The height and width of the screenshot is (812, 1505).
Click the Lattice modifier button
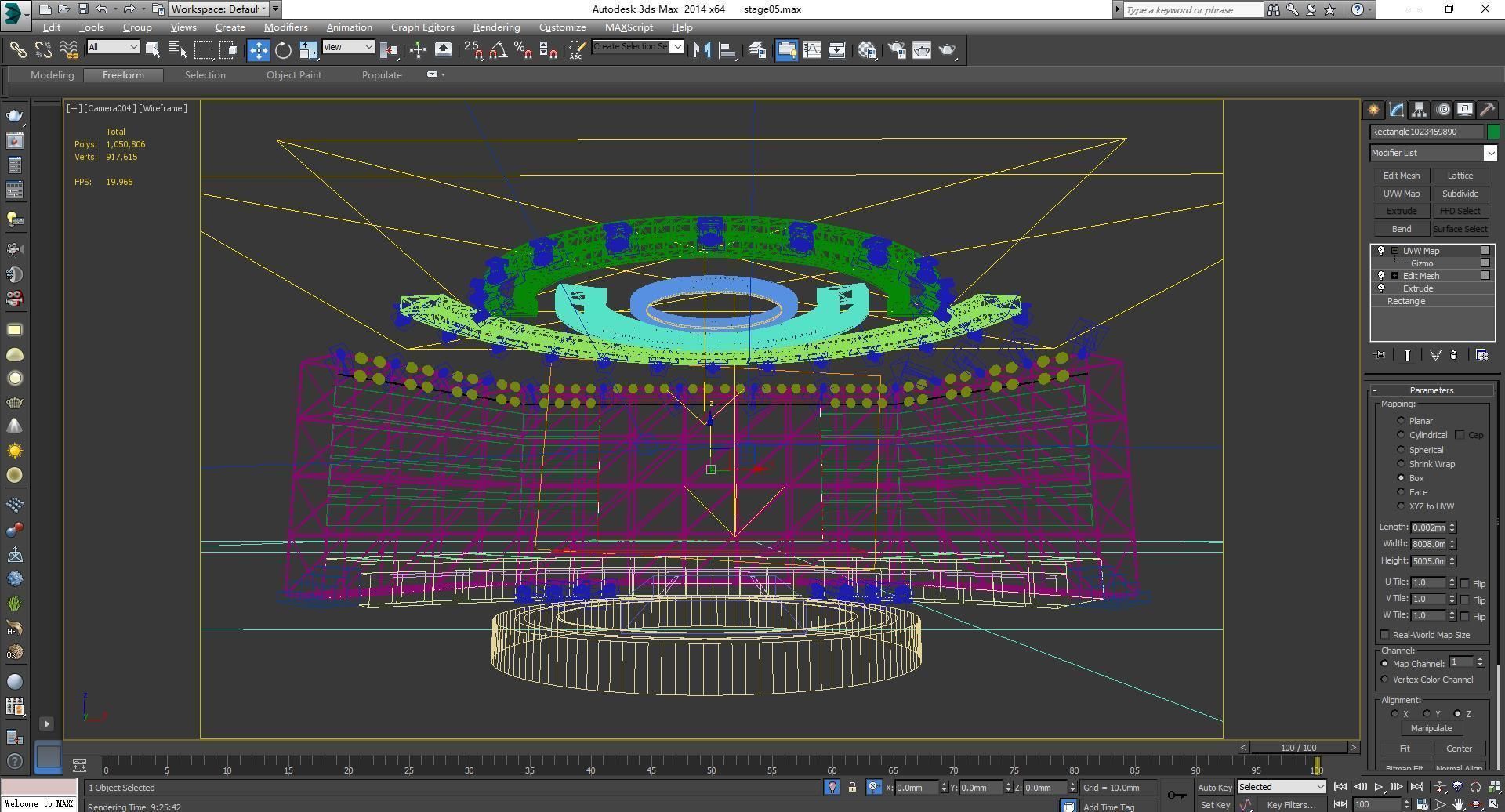tap(1460, 176)
